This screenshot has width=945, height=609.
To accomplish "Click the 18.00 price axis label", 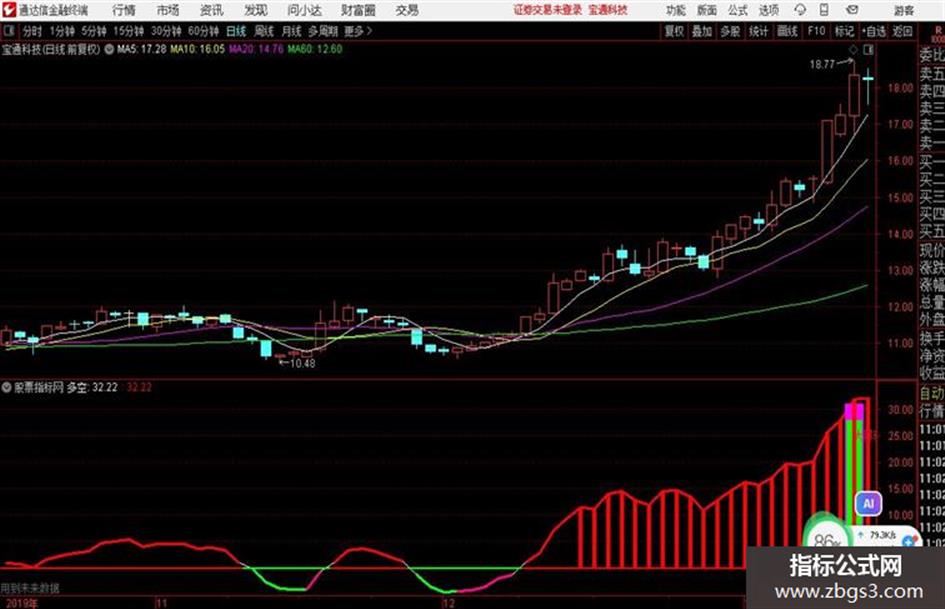I will 900,89.
